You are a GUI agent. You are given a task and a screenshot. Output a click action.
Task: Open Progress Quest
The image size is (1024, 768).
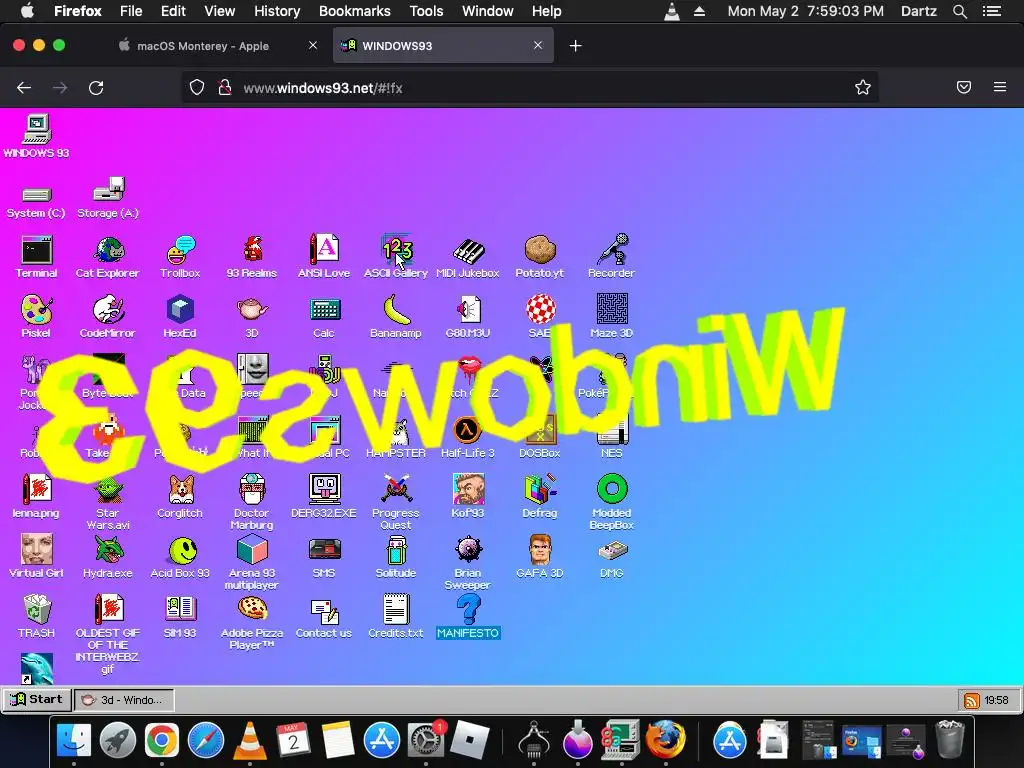point(396,503)
